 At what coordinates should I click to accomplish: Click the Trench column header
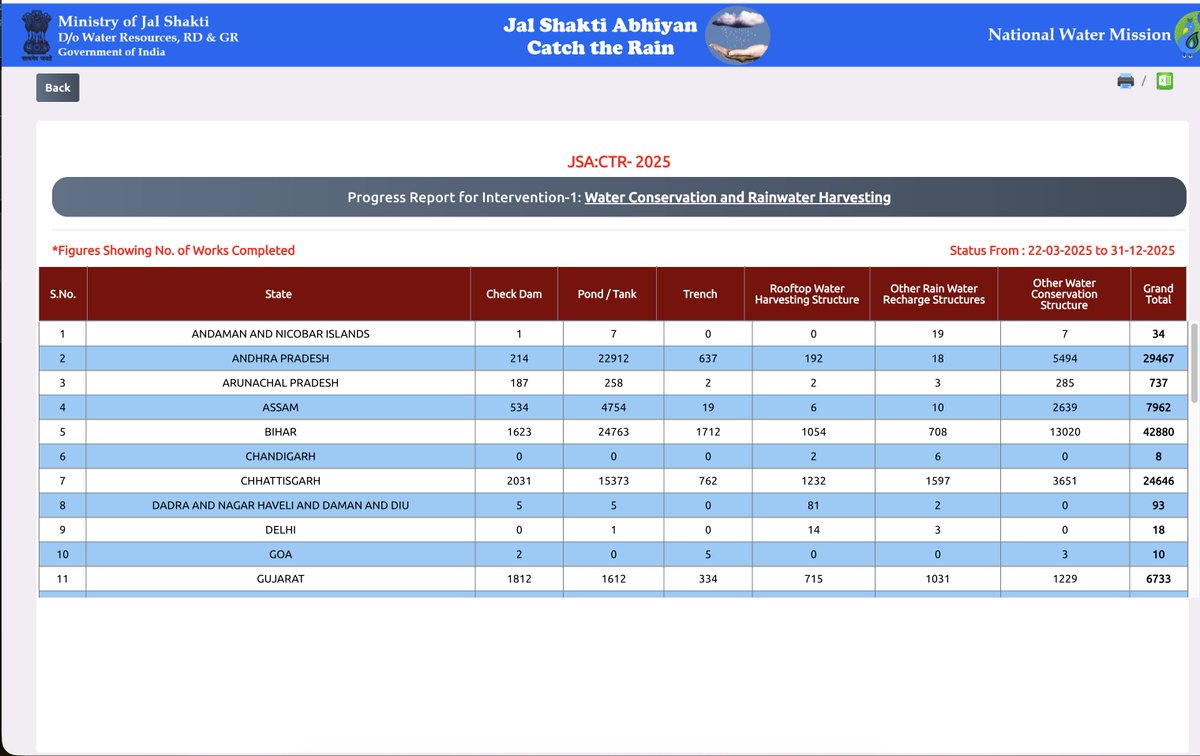(700, 294)
